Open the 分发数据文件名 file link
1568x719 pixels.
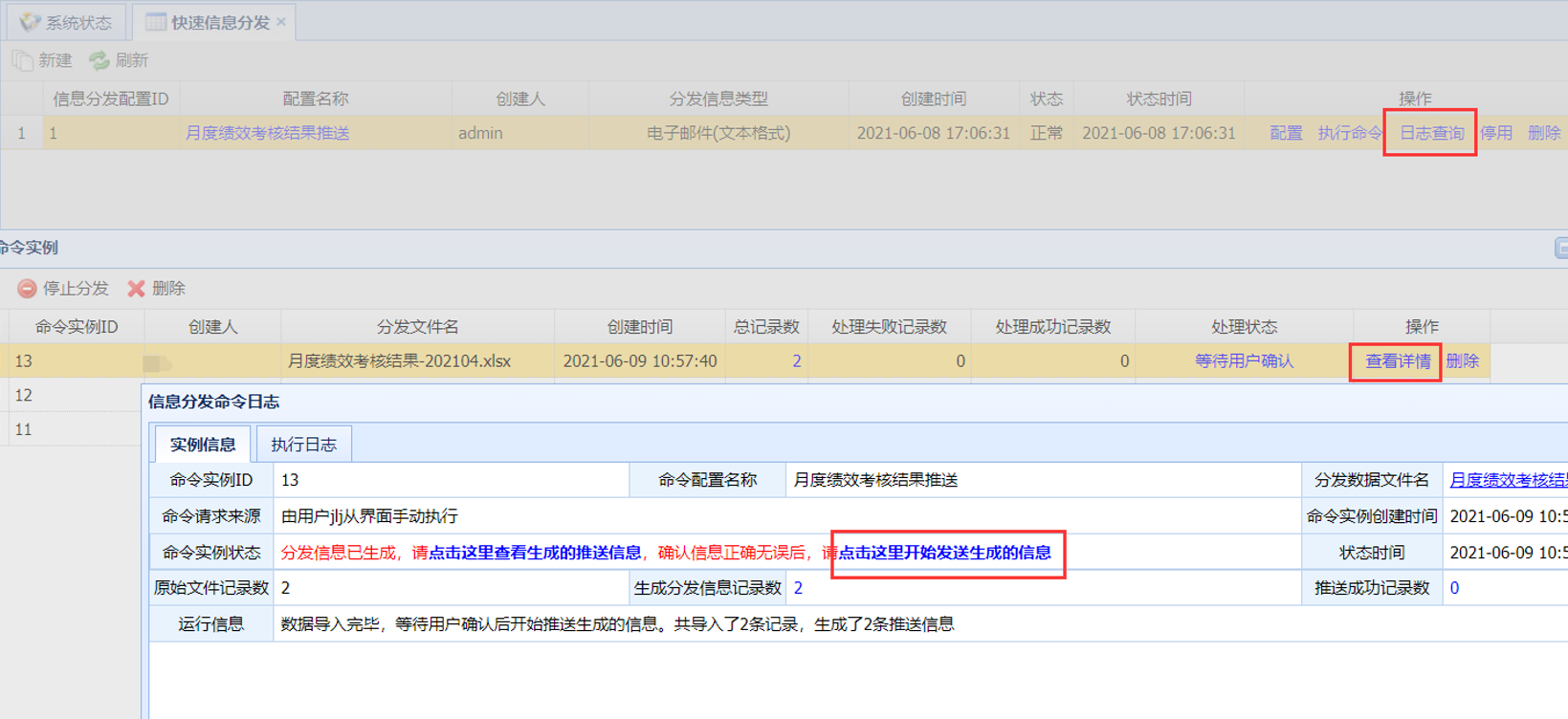(1508, 480)
